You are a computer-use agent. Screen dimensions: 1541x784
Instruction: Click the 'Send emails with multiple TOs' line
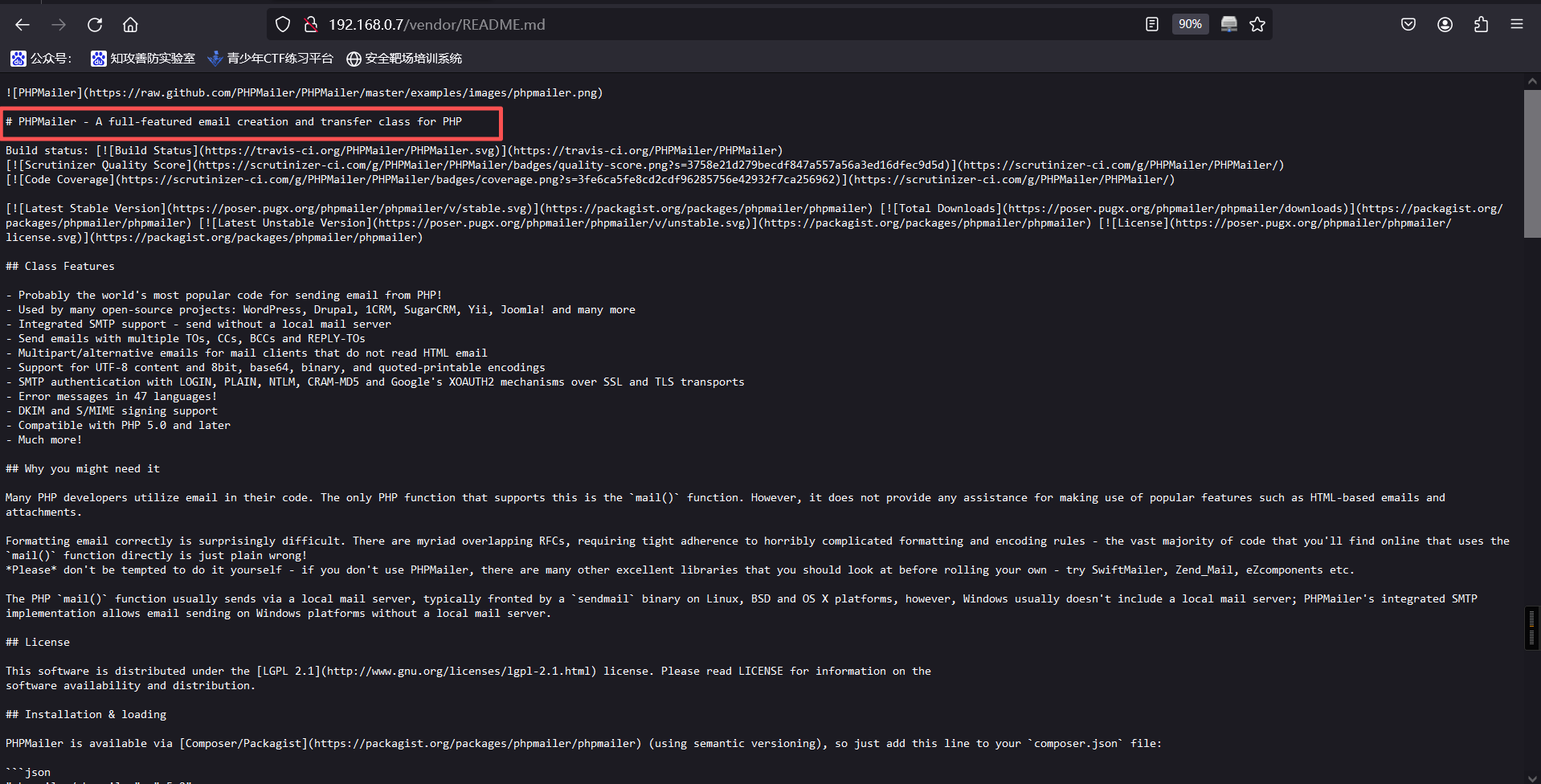tap(186, 339)
